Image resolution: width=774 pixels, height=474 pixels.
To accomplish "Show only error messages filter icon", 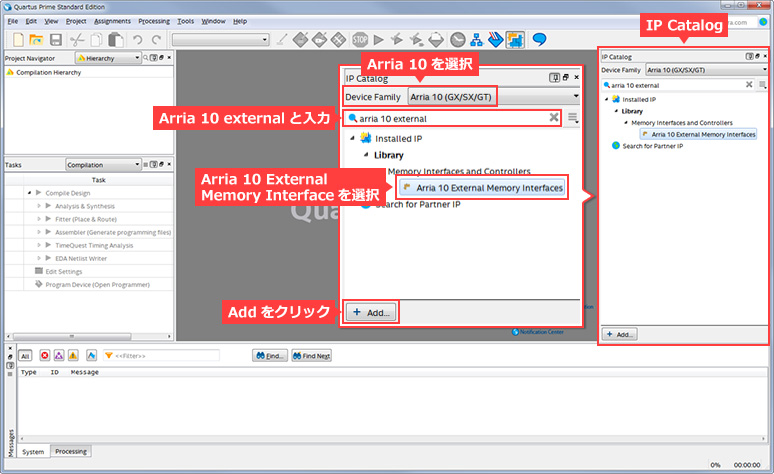I will 45,356.
